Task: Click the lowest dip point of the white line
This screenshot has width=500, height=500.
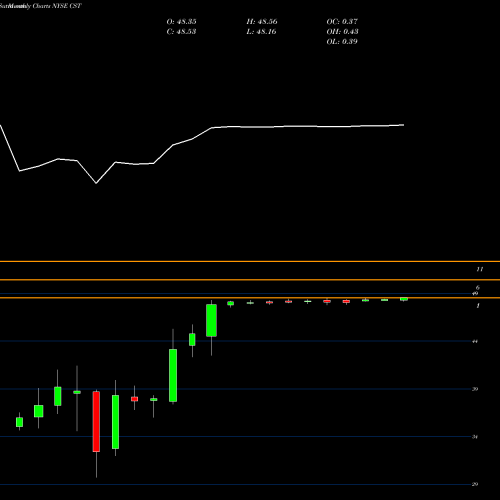Action: tap(96, 183)
